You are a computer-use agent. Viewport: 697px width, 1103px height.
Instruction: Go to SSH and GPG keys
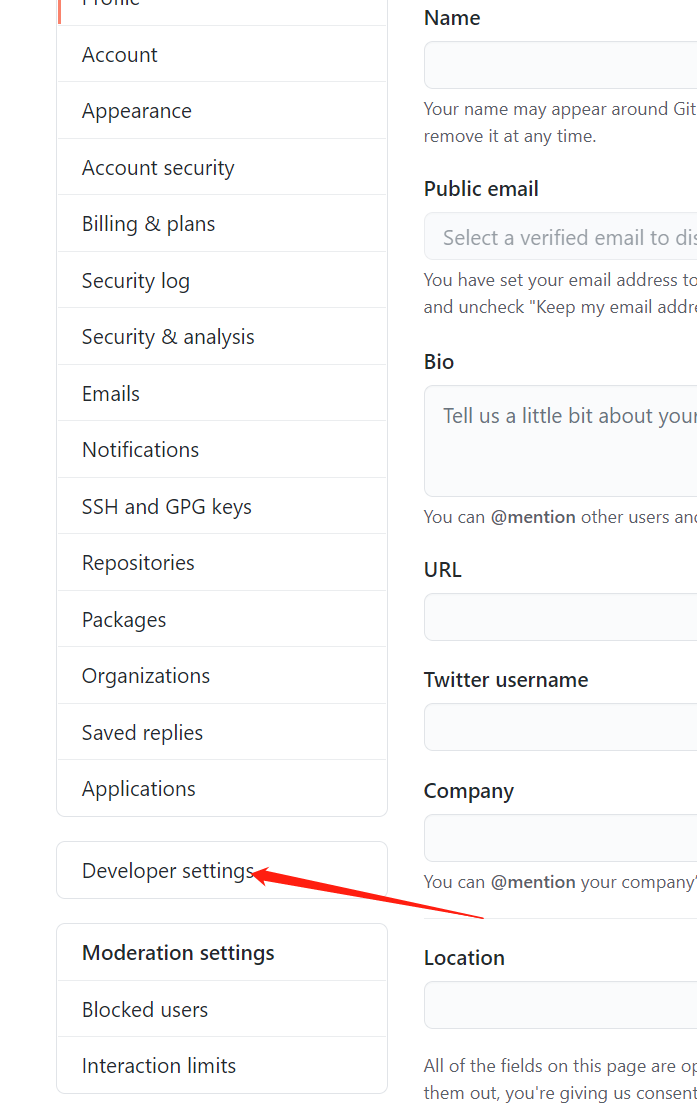pyautogui.click(x=167, y=507)
